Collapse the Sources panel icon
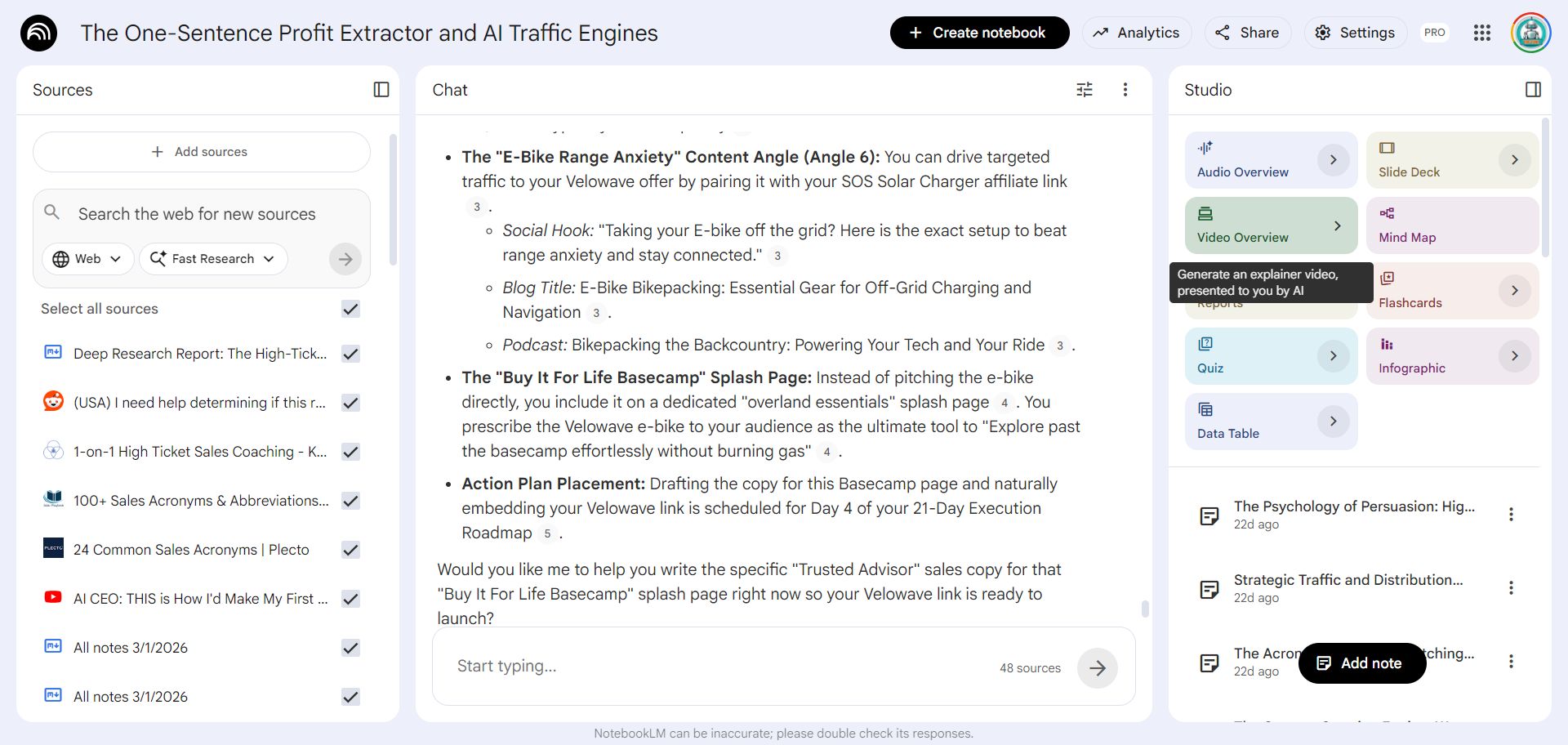The width and height of the screenshot is (1568, 745). point(381,90)
